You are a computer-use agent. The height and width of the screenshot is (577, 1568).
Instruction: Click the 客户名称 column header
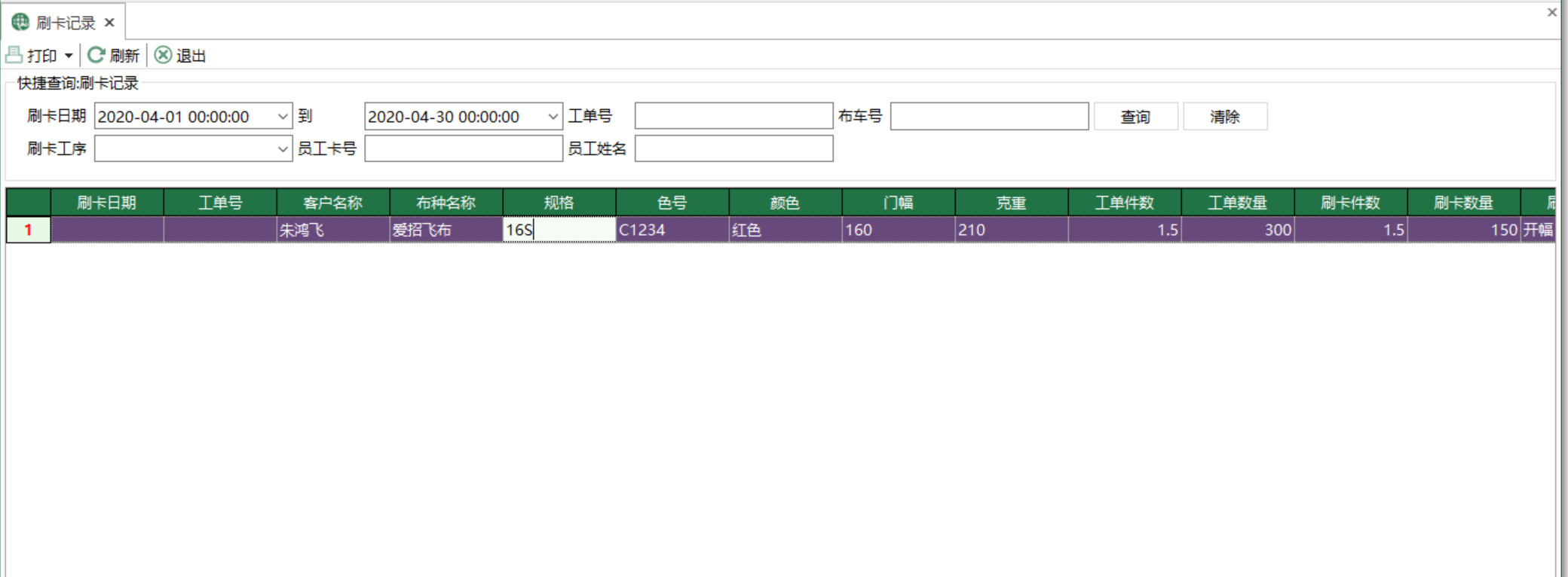[x=333, y=203]
